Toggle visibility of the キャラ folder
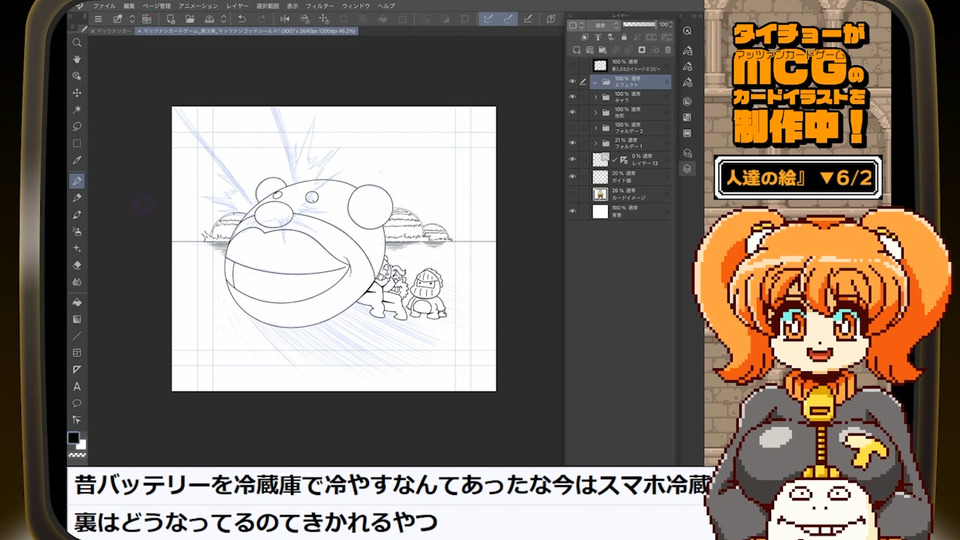Image resolution: width=960 pixels, height=540 pixels. (x=572, y=98)
